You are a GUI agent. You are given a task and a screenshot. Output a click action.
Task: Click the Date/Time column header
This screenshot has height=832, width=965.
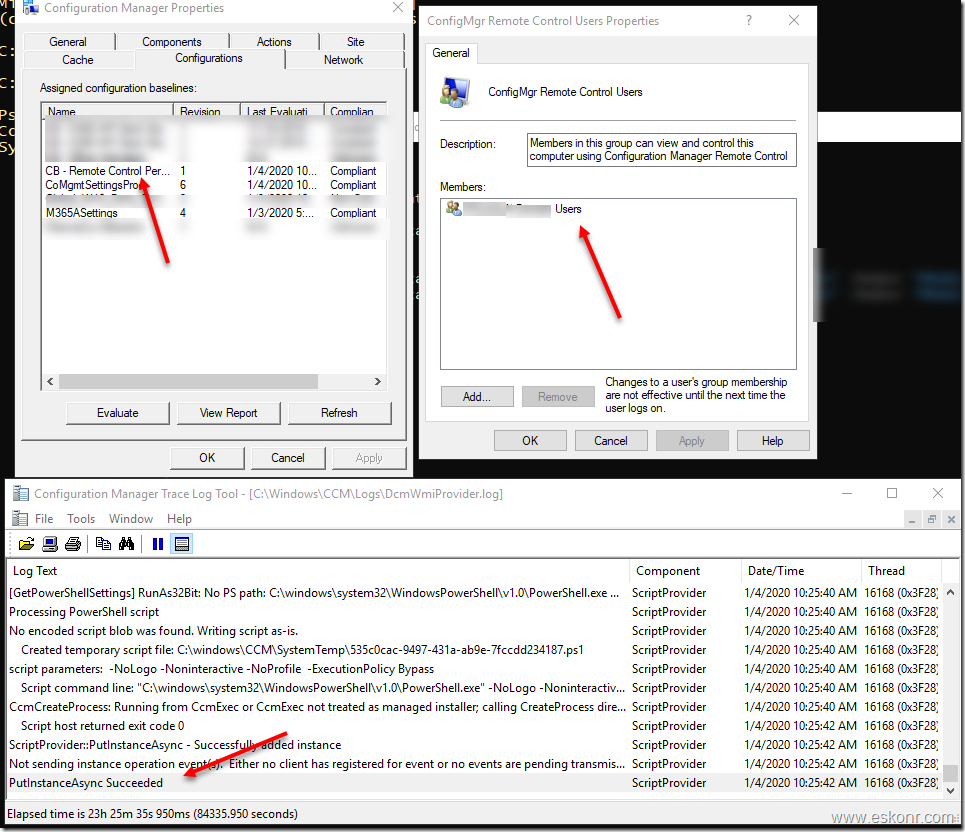pos(801,571)
